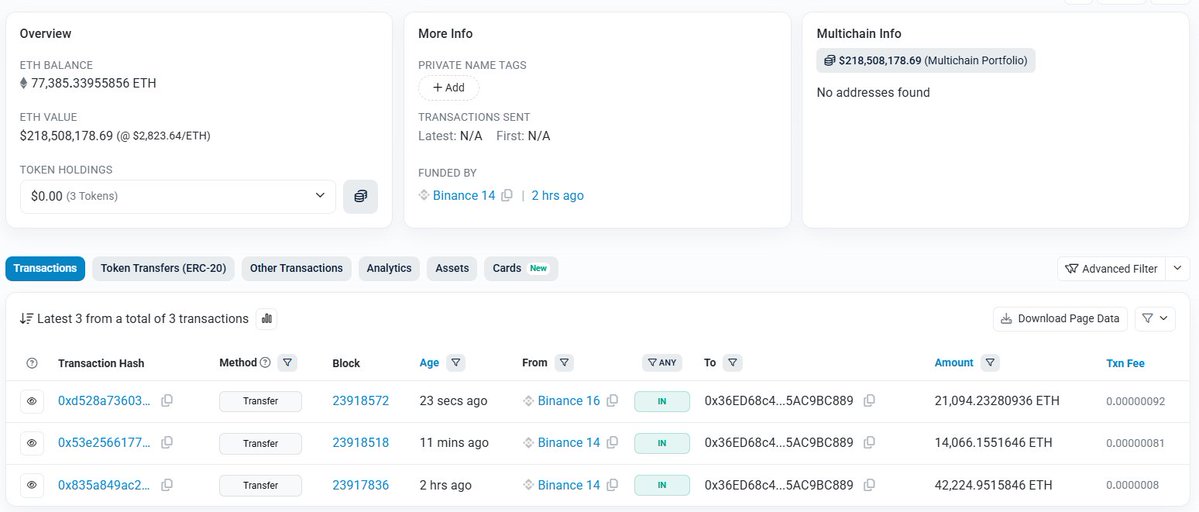The width and height of the screenshot is (1199, 512).
Task: Copy the Binance 14 funder address
Action: 507,196
